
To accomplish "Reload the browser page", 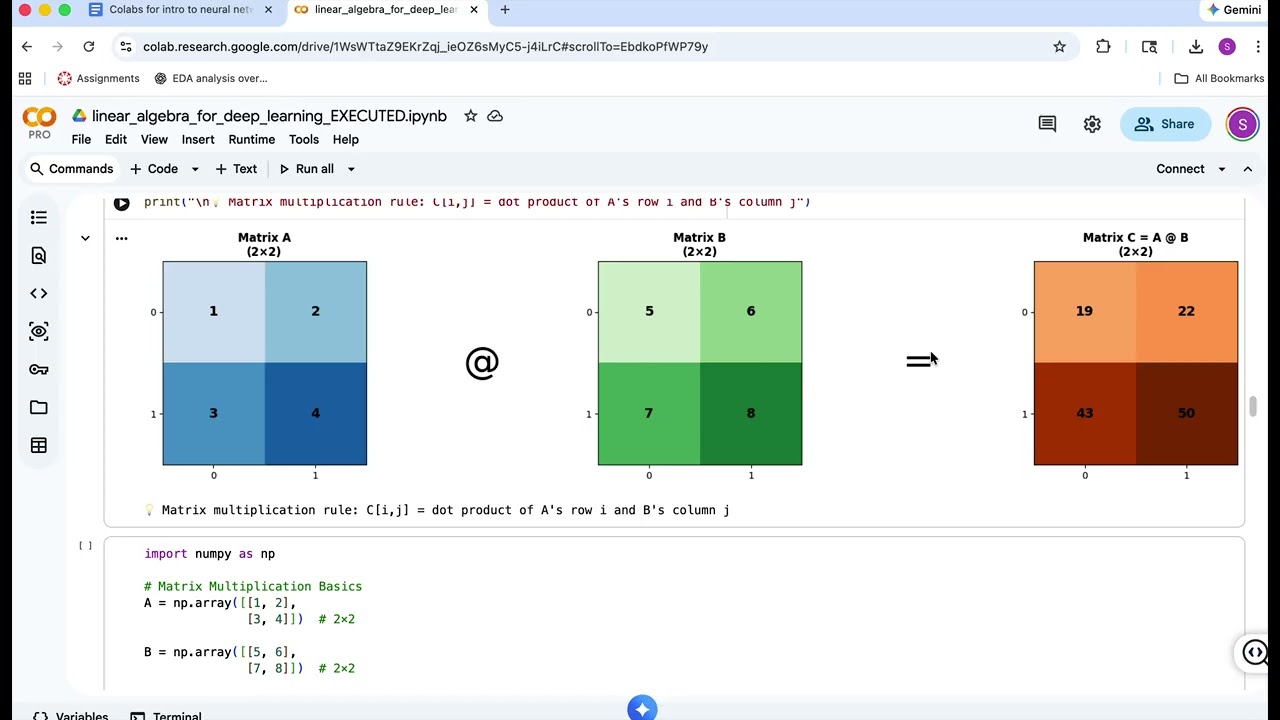I will (89, 46).
